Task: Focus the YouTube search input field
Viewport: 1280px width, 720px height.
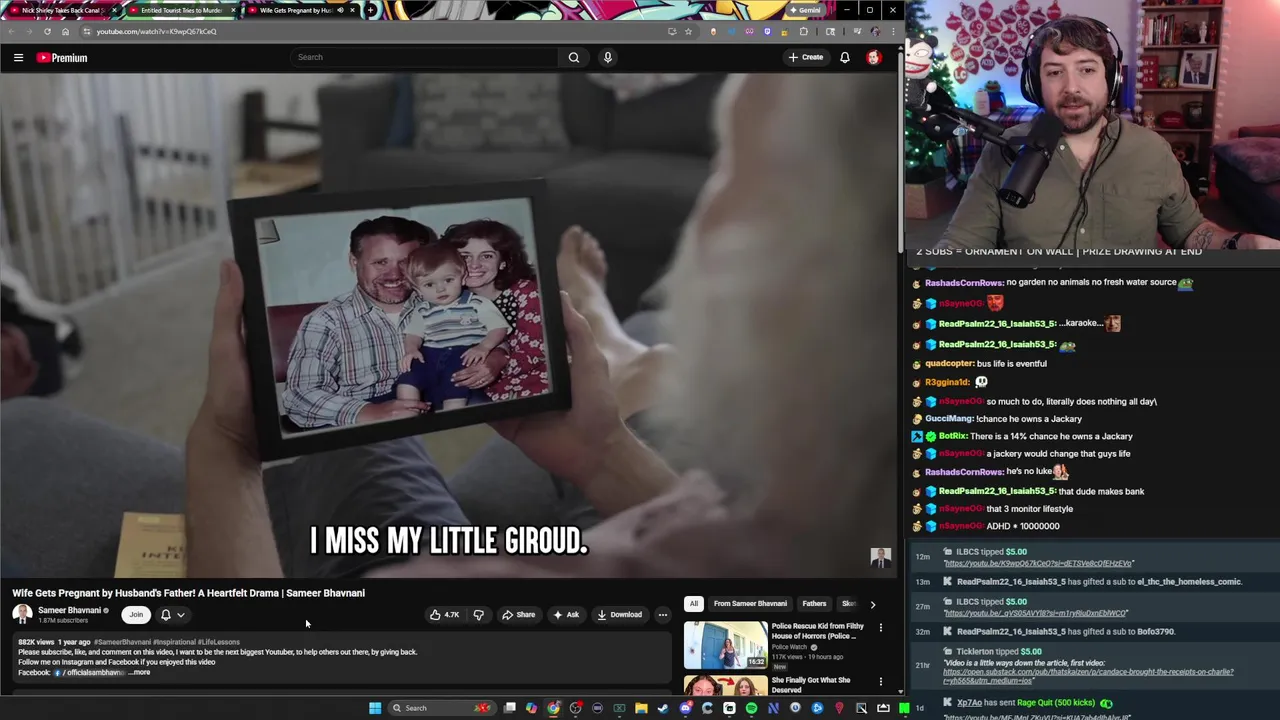Action: coord(425,57)
